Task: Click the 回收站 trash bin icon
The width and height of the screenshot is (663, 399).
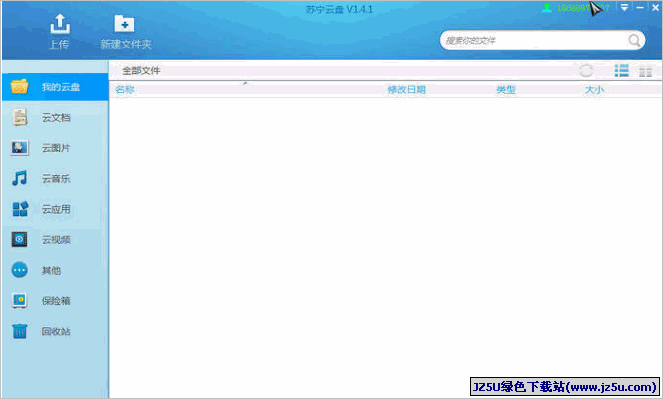Action: coord(19,331)
